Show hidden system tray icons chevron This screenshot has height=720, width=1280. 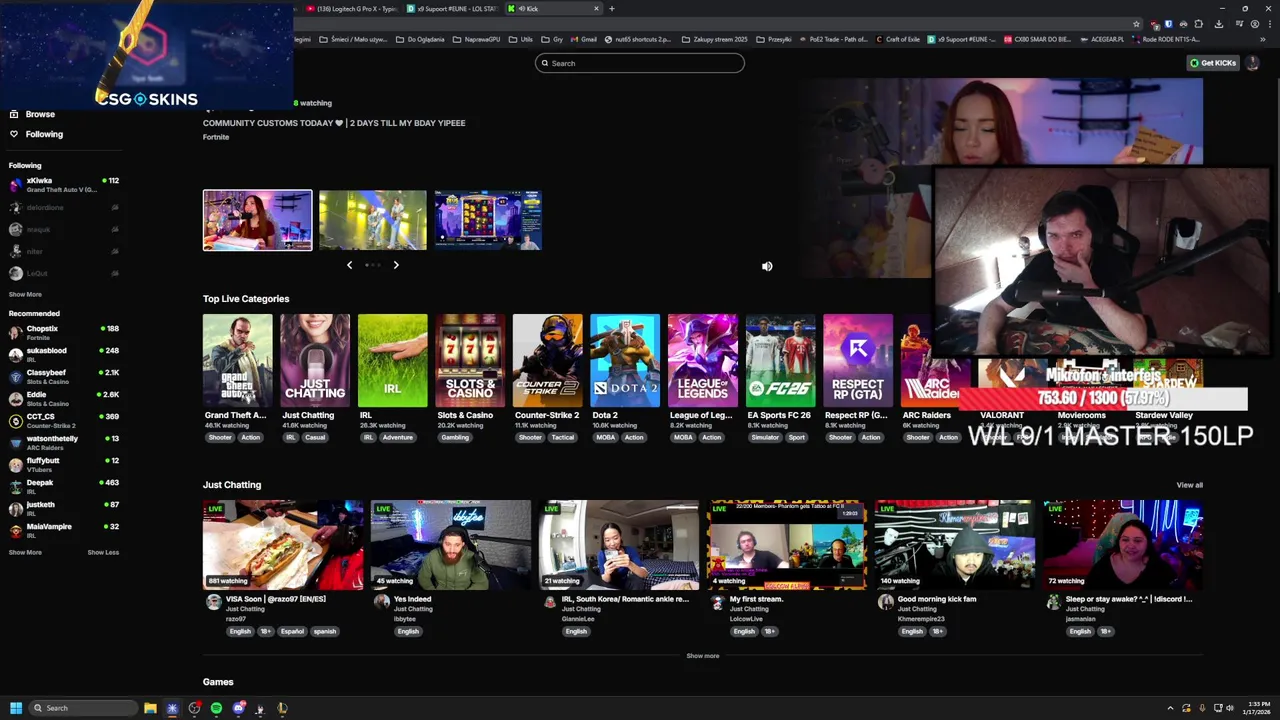pos(1170,708)
